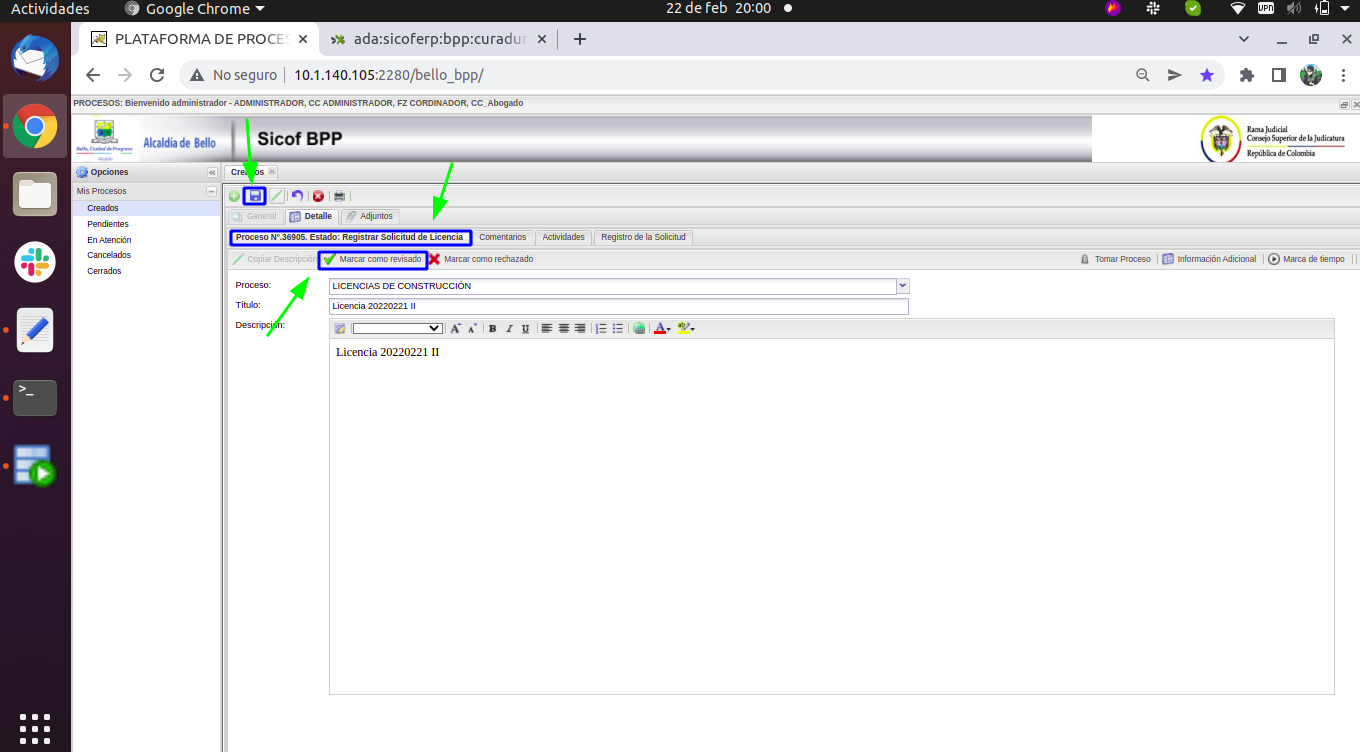
Task: Click the save floppy disk icon
Action: click(x=255, y=196)
